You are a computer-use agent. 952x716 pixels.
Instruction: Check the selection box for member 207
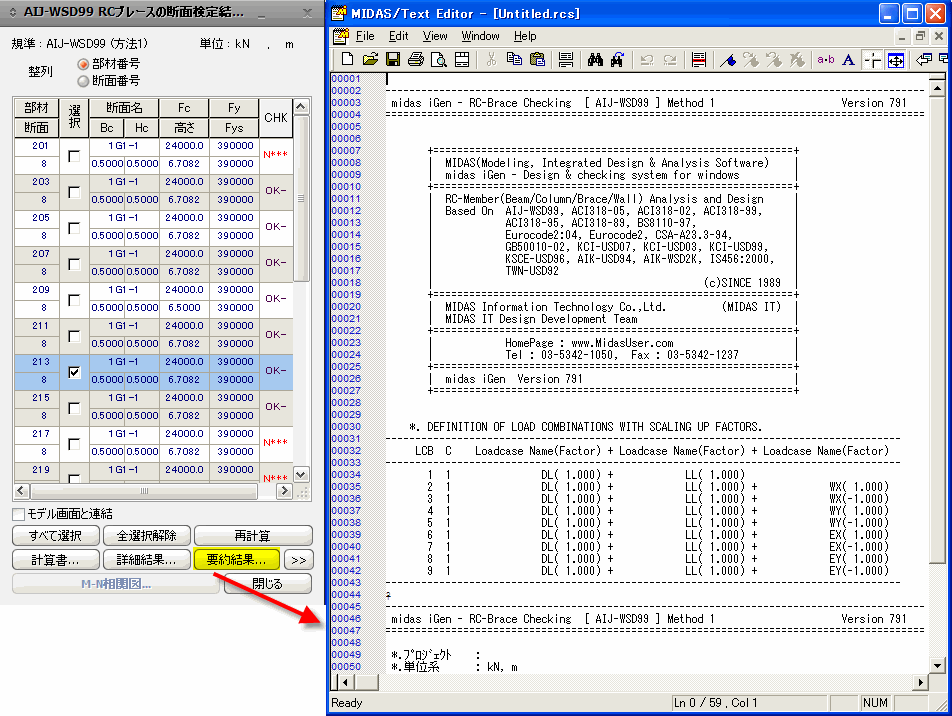point(74,264)
